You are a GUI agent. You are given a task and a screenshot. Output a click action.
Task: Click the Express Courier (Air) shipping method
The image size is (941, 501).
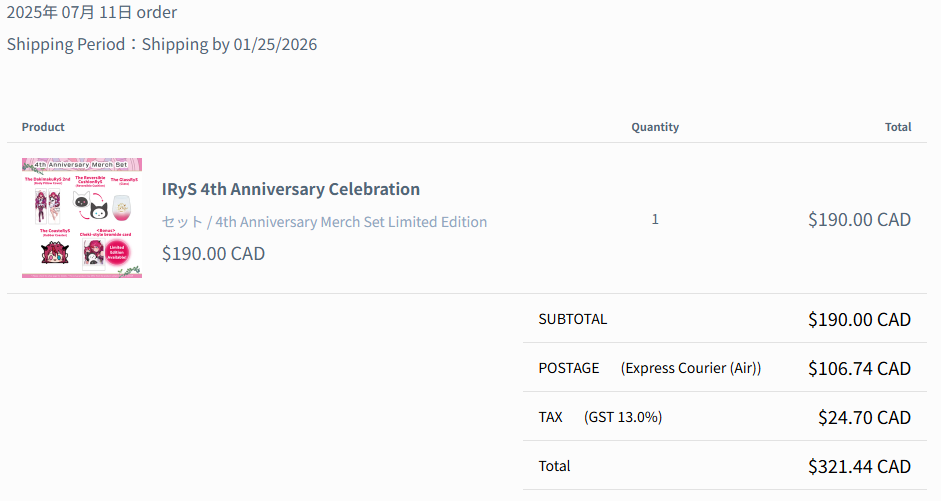(x=691, y=368)
